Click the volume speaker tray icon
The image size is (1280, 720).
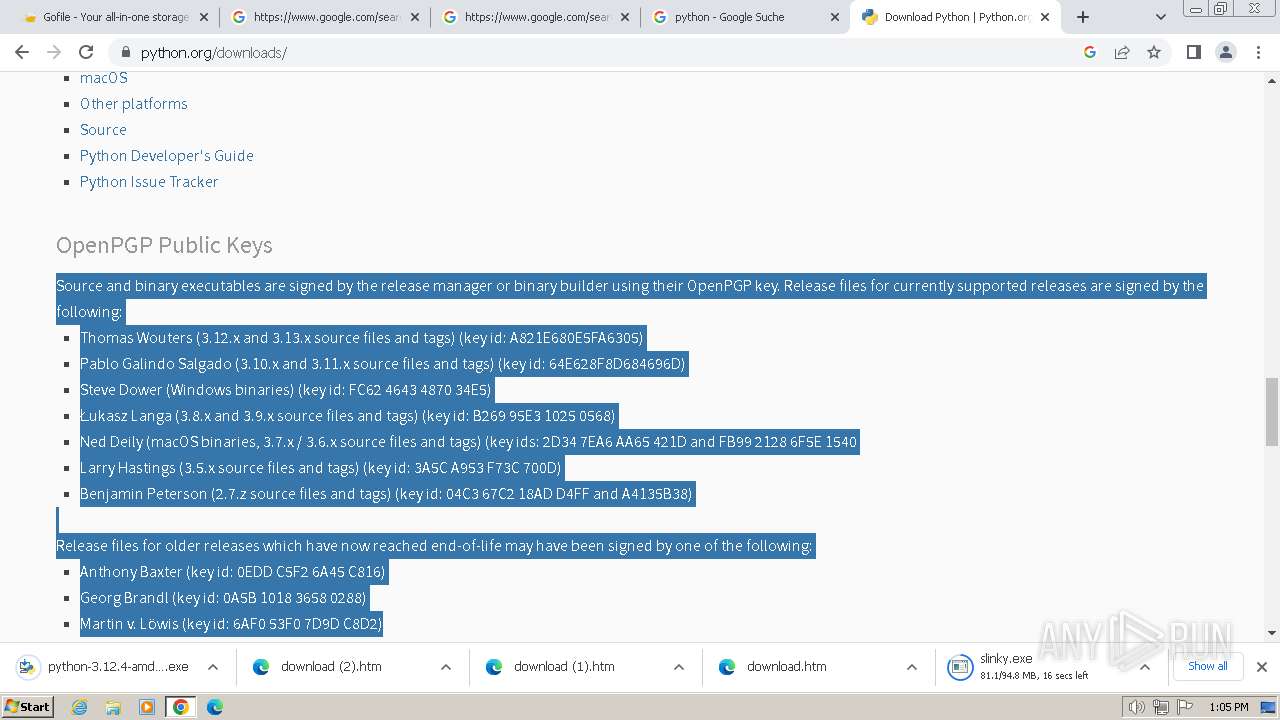(x=1136, y=707)
